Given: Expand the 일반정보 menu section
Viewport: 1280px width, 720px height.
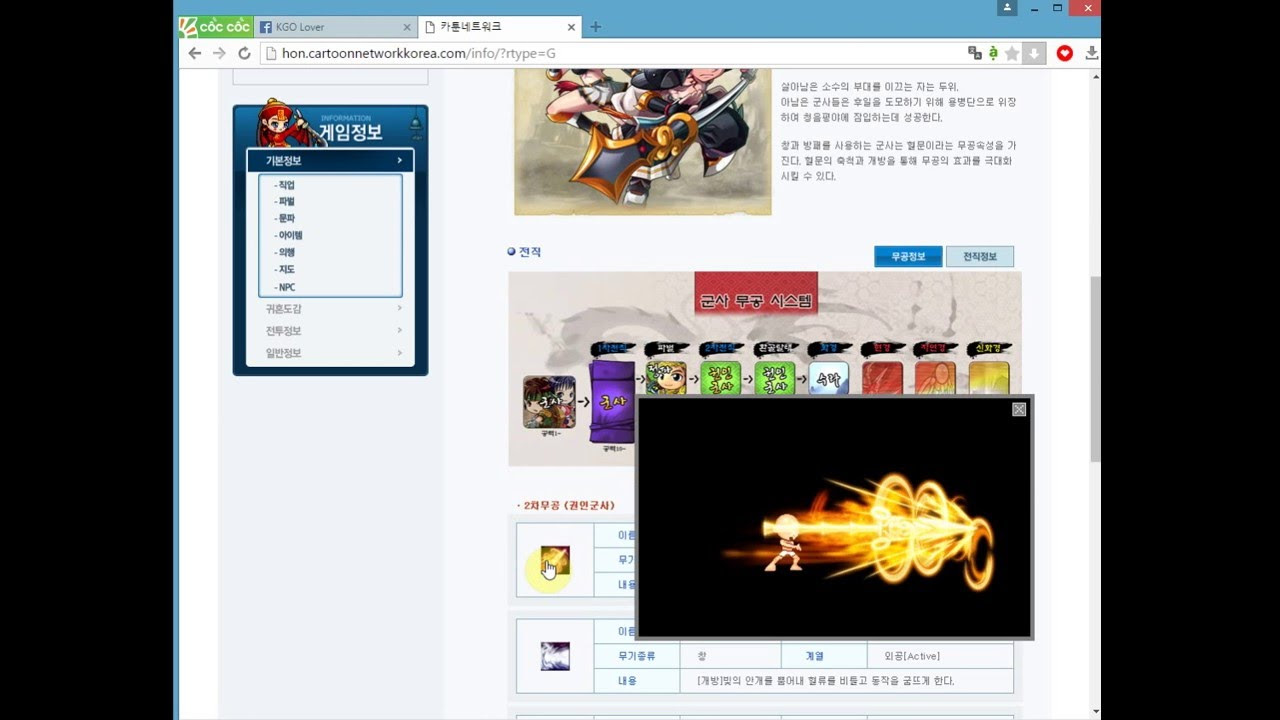Looking at the screenshot, I should (x=330, y=353).
